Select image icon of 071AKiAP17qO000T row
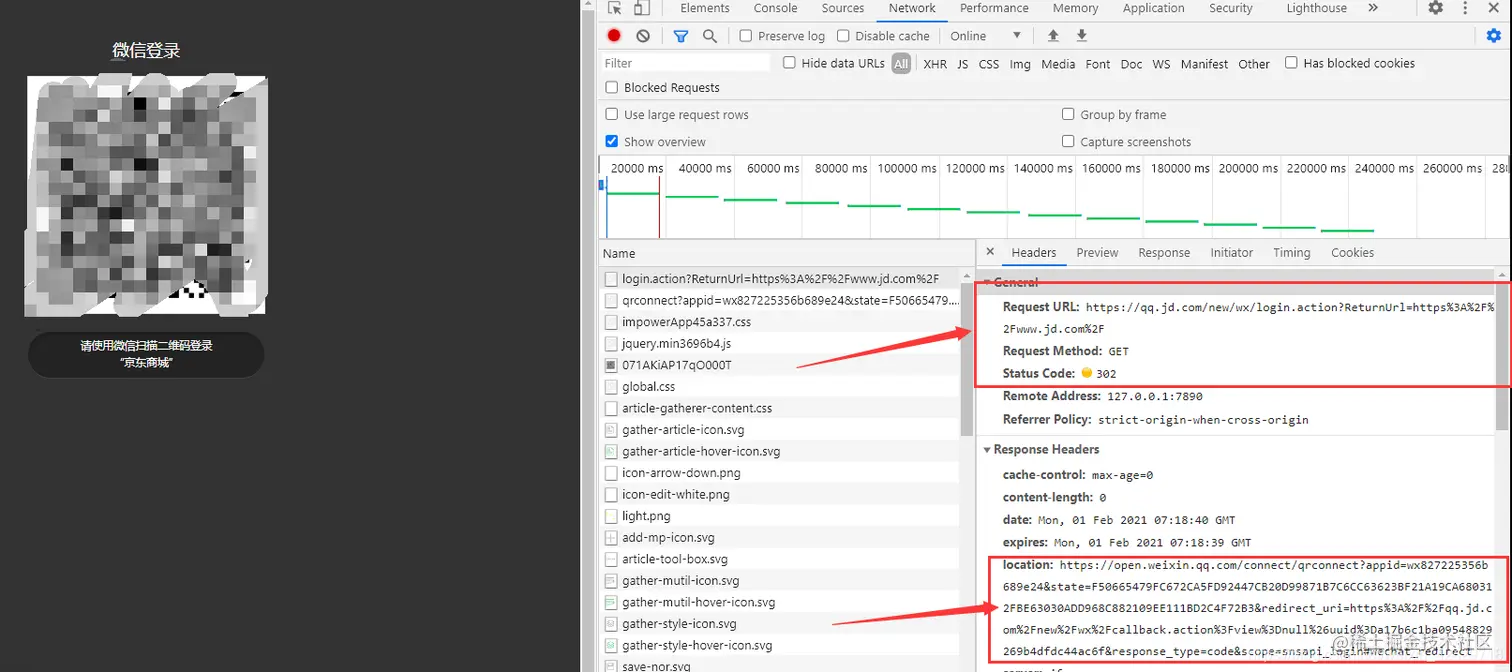Screen dimensions: 1512x672 tap(611, 365)
